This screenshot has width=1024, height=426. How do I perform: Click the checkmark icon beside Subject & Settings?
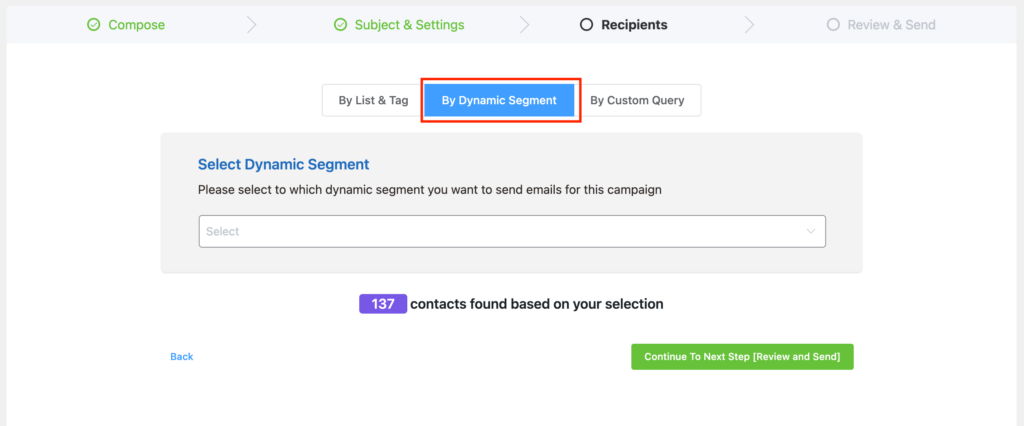coord(340,25)
